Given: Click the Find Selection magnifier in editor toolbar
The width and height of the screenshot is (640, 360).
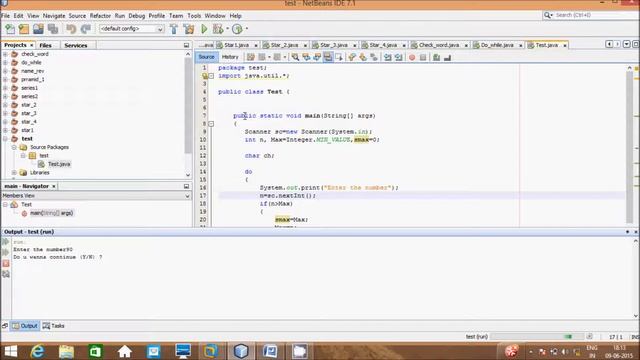Looking at the screenshot, I should (x=295, y=58).
